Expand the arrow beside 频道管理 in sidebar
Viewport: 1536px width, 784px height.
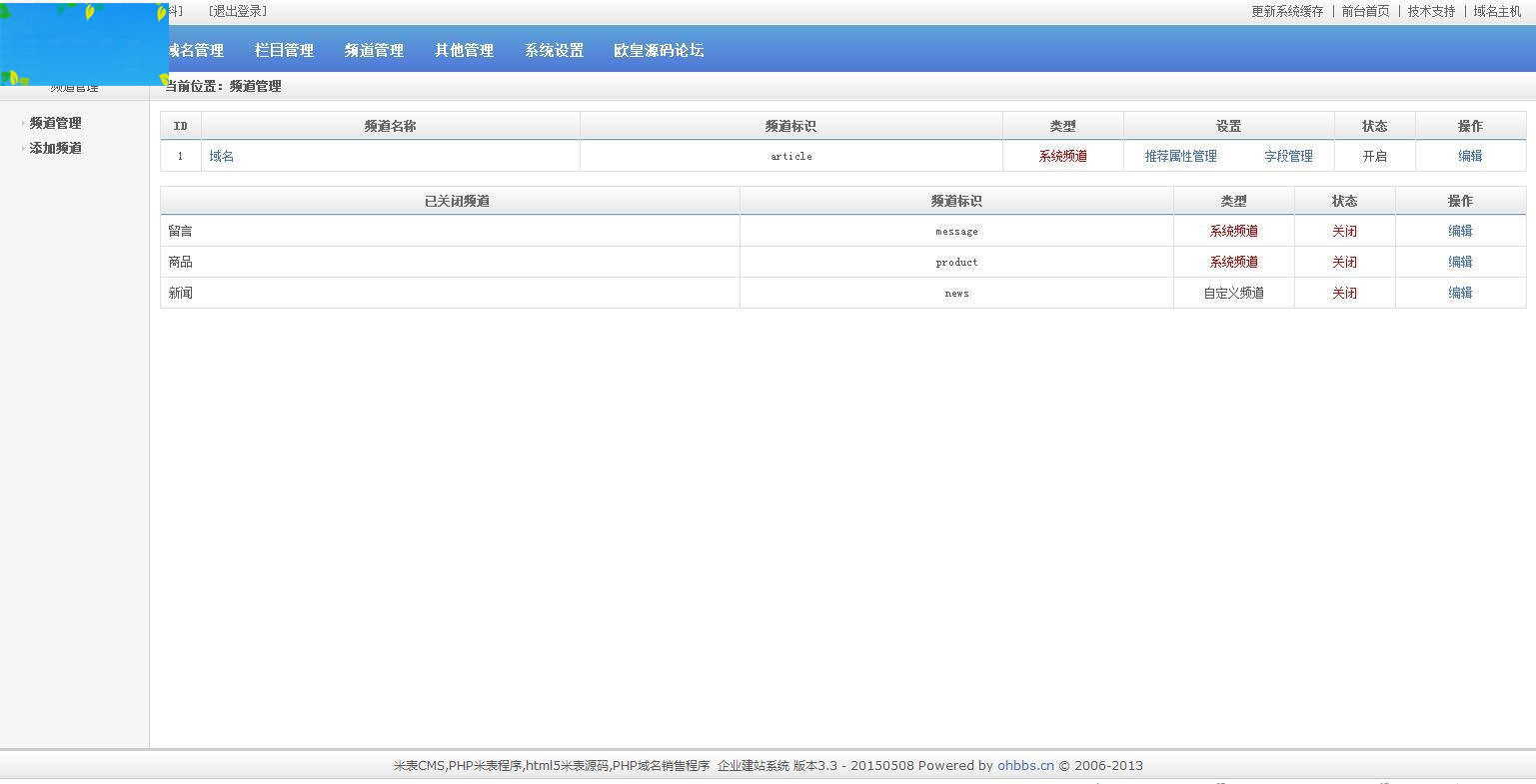tap(22, 123)
